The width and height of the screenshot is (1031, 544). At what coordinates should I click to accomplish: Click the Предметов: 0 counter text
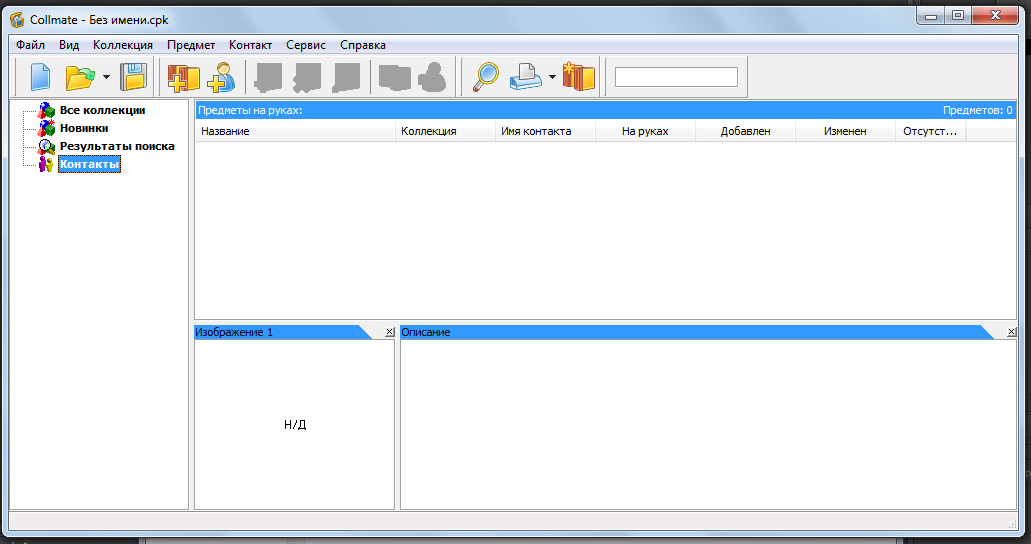click(x=978, y=110)
